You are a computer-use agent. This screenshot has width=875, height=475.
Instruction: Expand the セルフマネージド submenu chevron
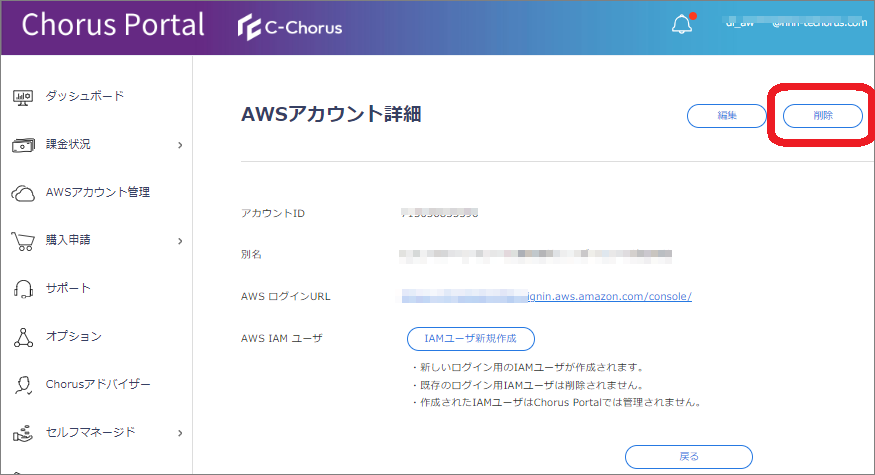pyautogui.click(x=180, y=433)
